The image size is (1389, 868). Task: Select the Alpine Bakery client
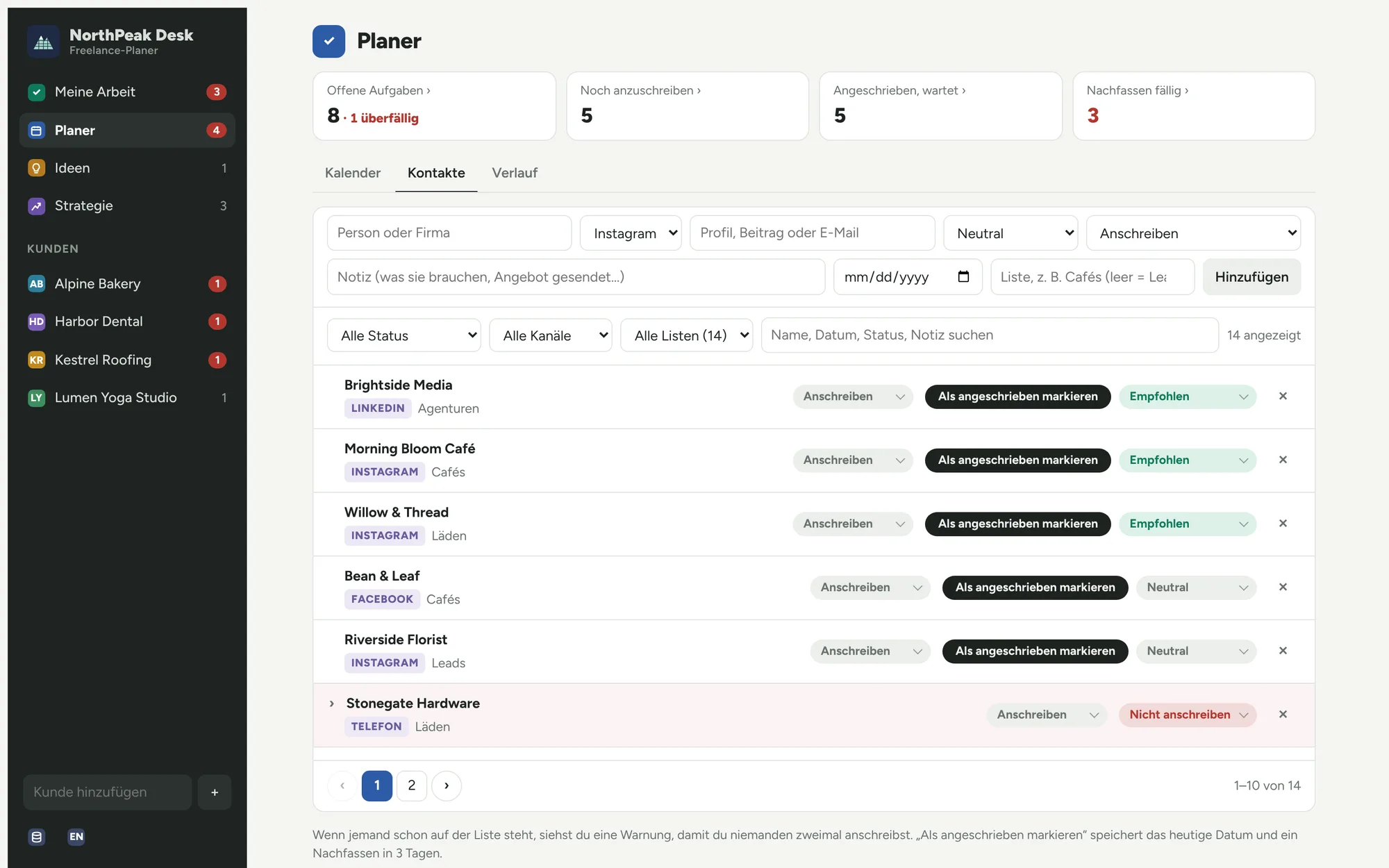(127, 283)
